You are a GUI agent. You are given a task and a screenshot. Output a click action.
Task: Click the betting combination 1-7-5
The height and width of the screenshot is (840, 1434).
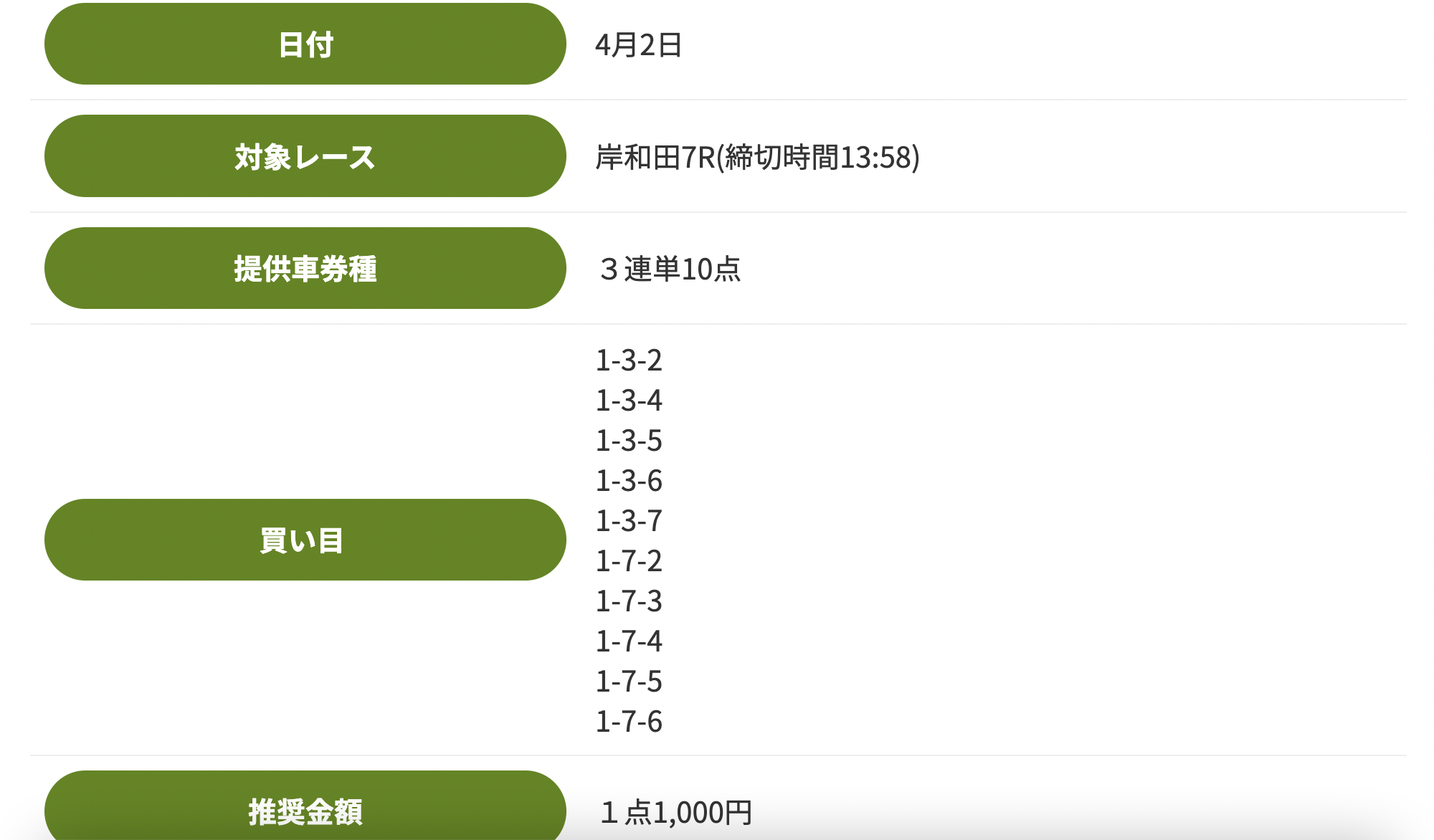629,682
